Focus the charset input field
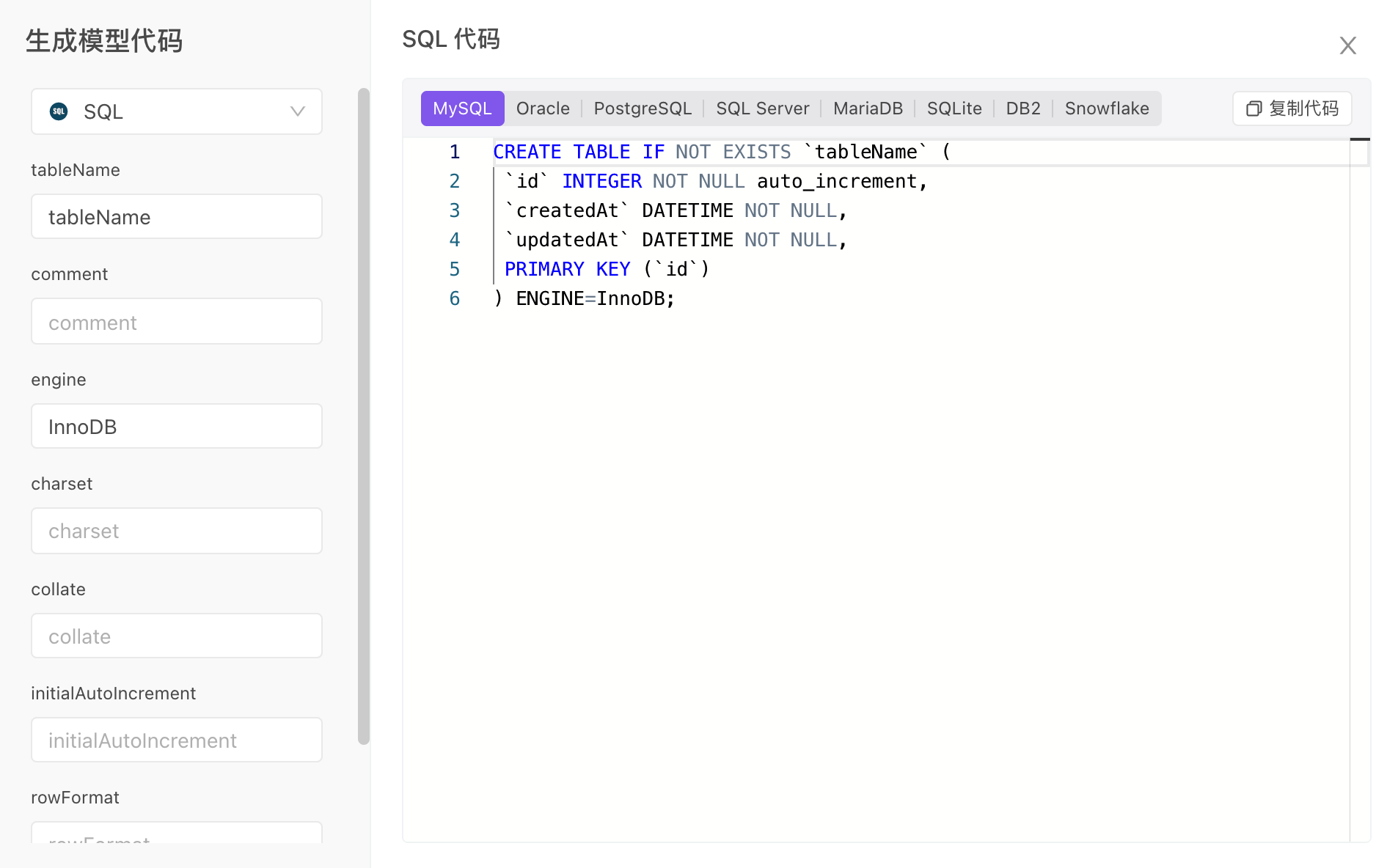This screenshot has height=868, width=1398. [177, 531]
